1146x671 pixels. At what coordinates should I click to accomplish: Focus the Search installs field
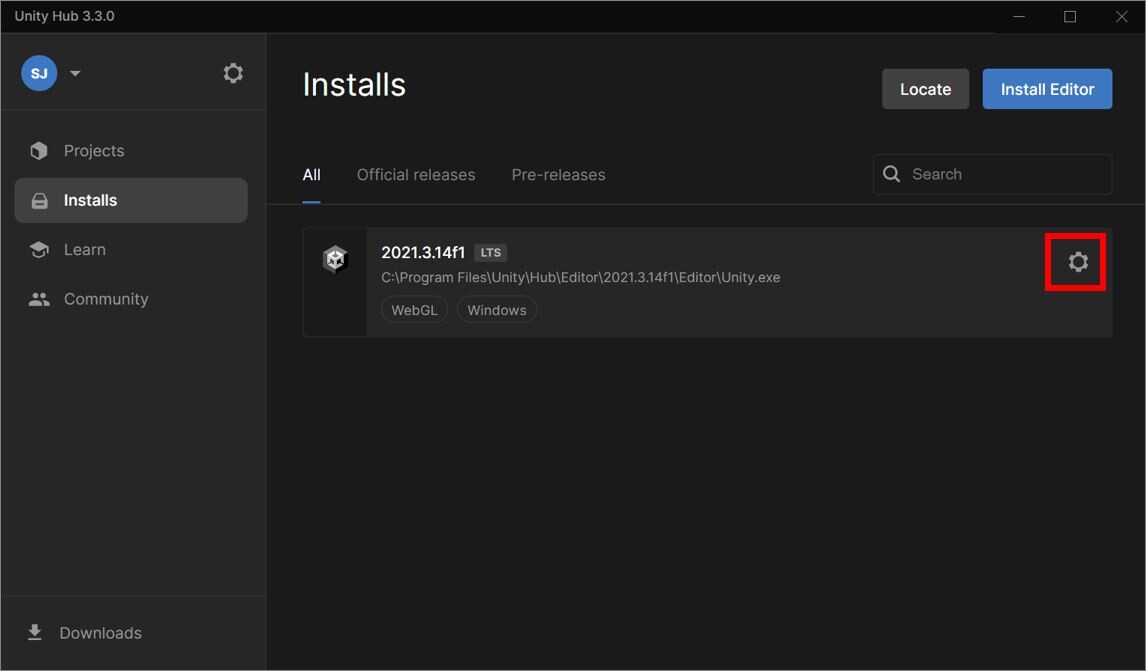(x=993, y=174)
